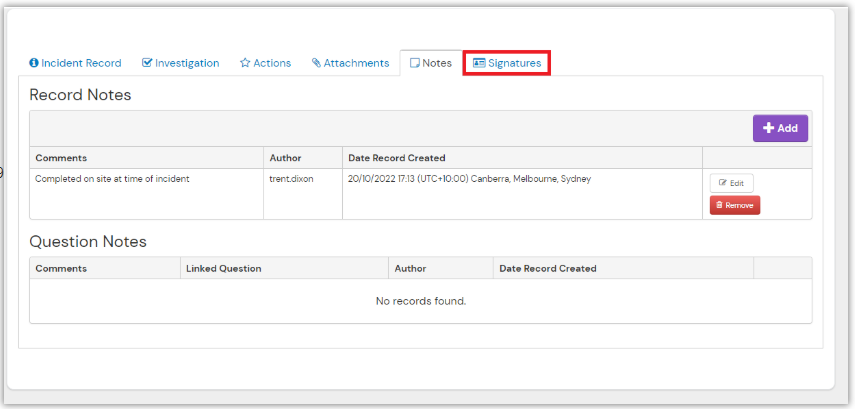Click the paperclip icon beside Attachments
The height and width of the screenshot is (409, 855).
pos(316,63)
